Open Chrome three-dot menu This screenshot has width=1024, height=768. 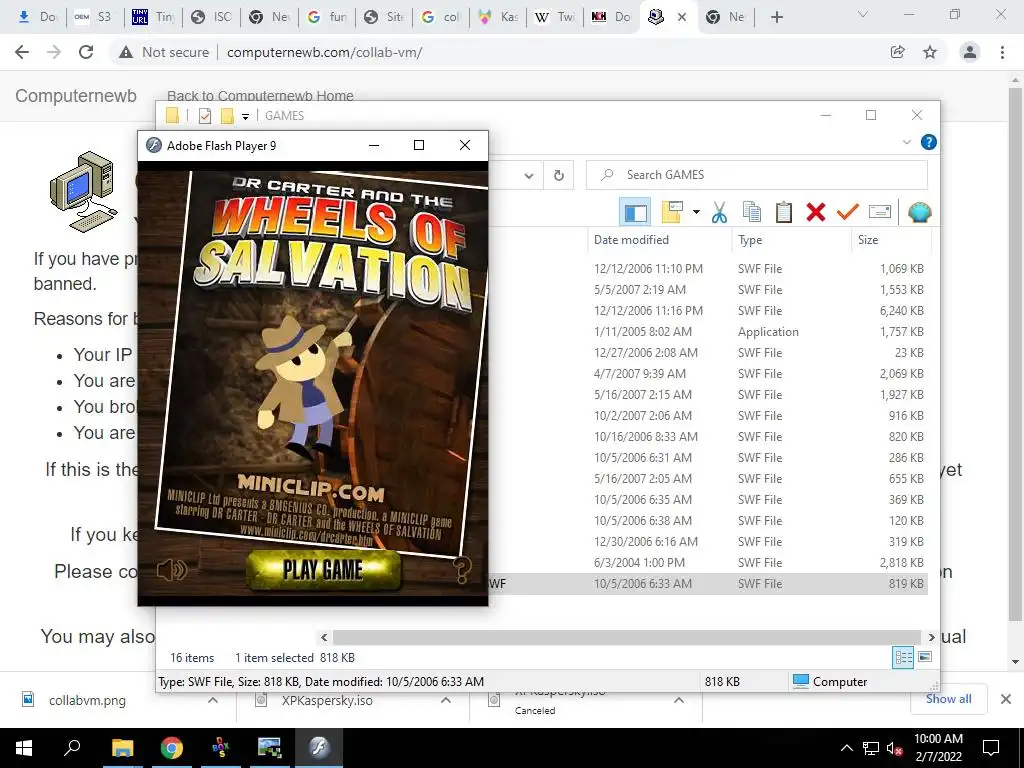[1002, 52]
